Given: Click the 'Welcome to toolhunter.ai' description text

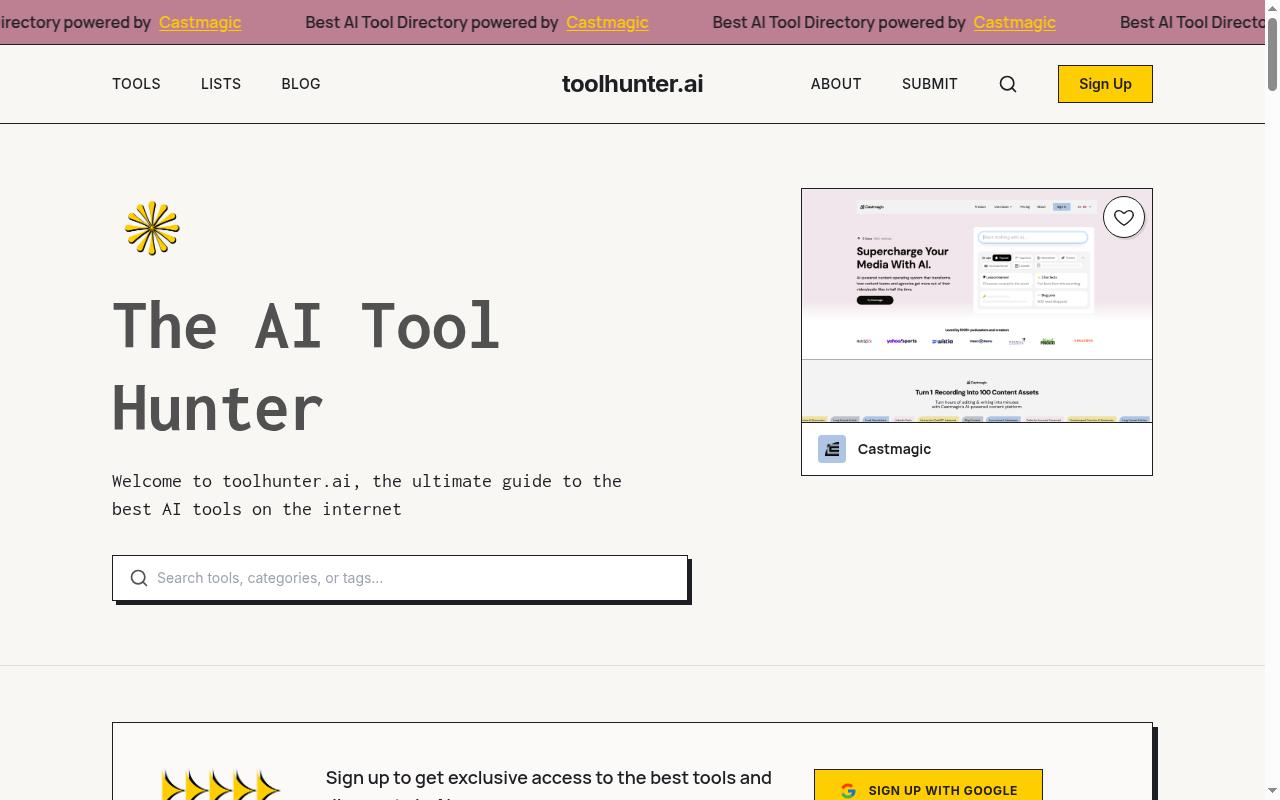Looking at the screenshot, I should pos(367,495).
